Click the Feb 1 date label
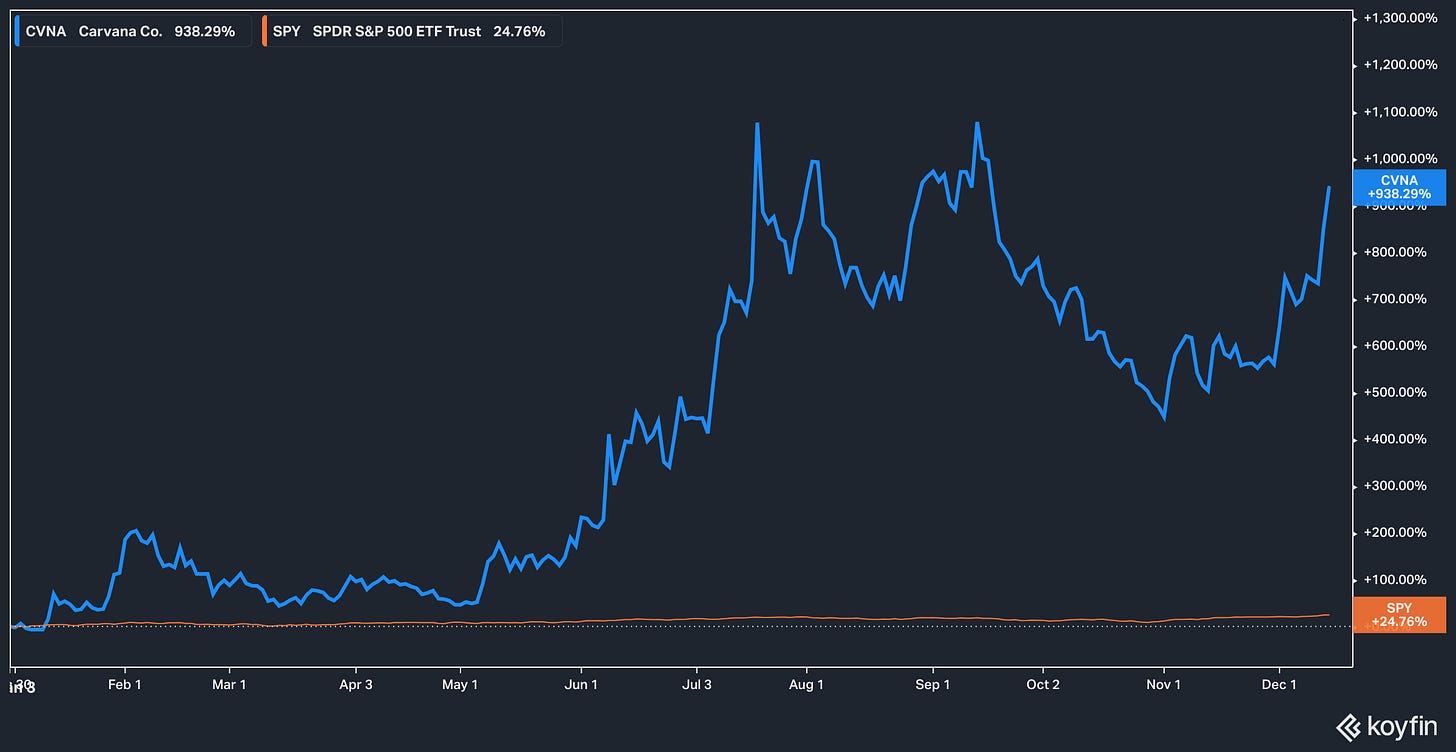1456x752 pixels. click(125, 685)
